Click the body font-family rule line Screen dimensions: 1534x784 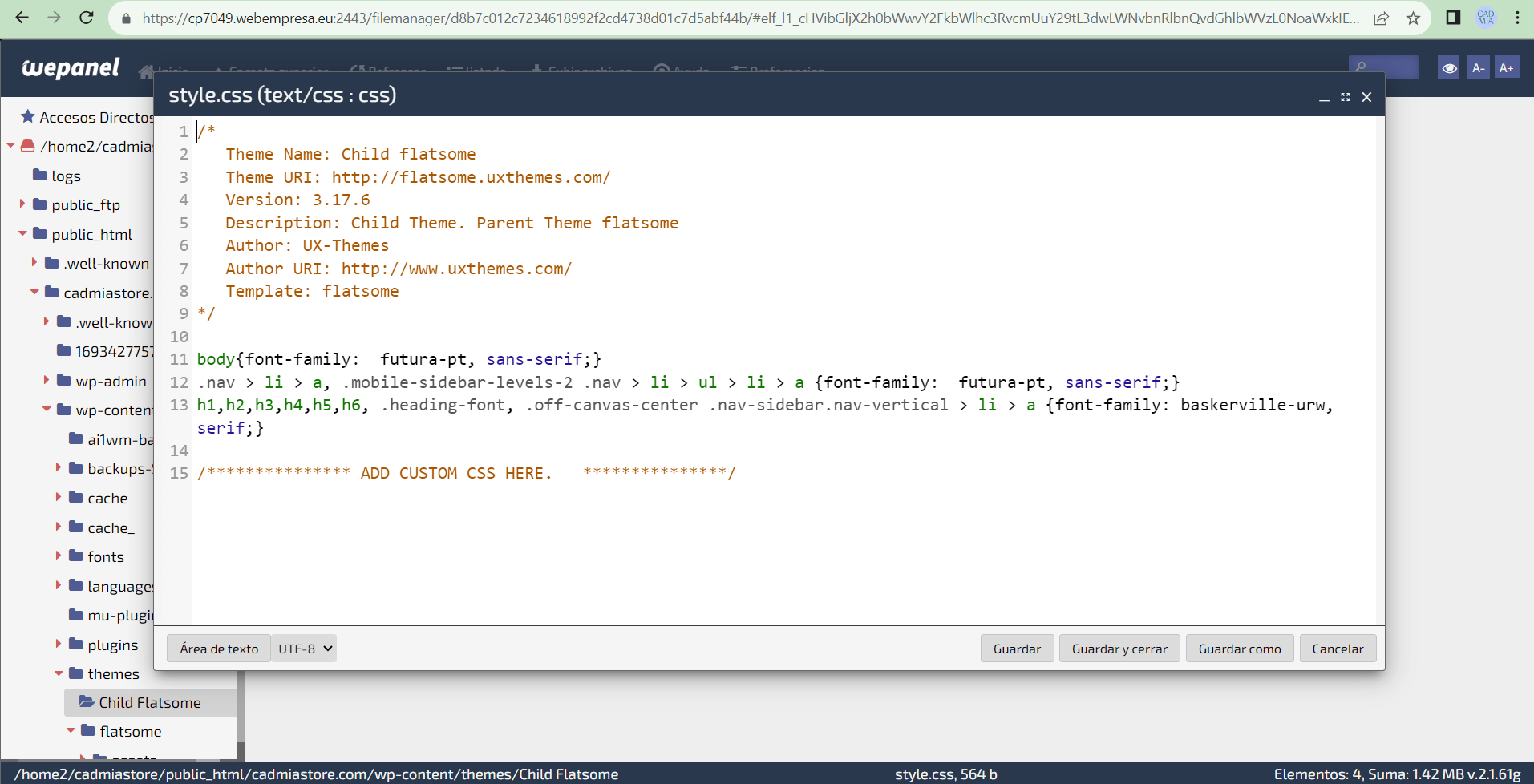[399, 359]
